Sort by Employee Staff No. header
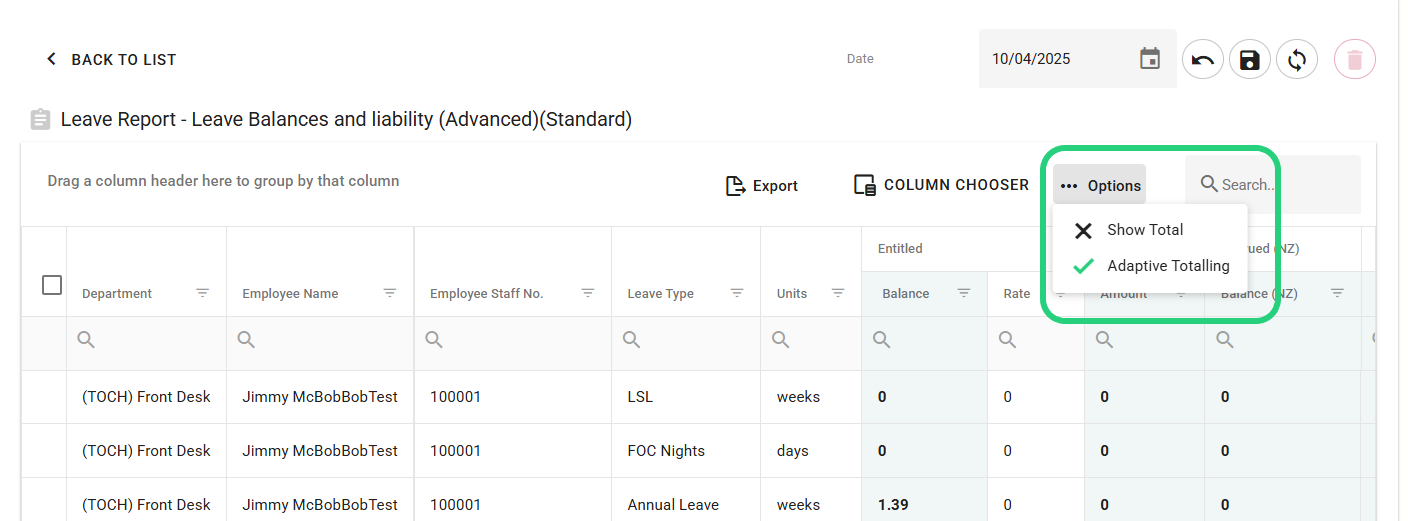Screen dimensions: 1408x521 486,294
